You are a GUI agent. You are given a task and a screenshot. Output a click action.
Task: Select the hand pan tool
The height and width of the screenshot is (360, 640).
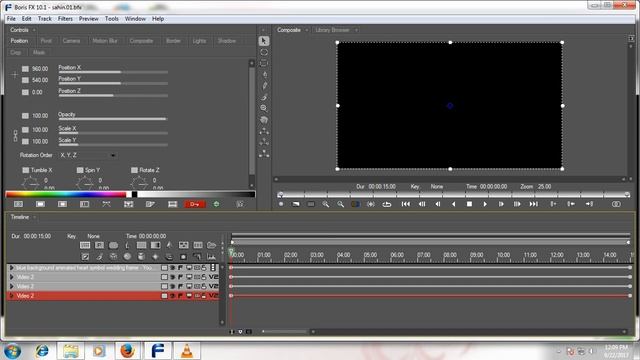[264, 120]
